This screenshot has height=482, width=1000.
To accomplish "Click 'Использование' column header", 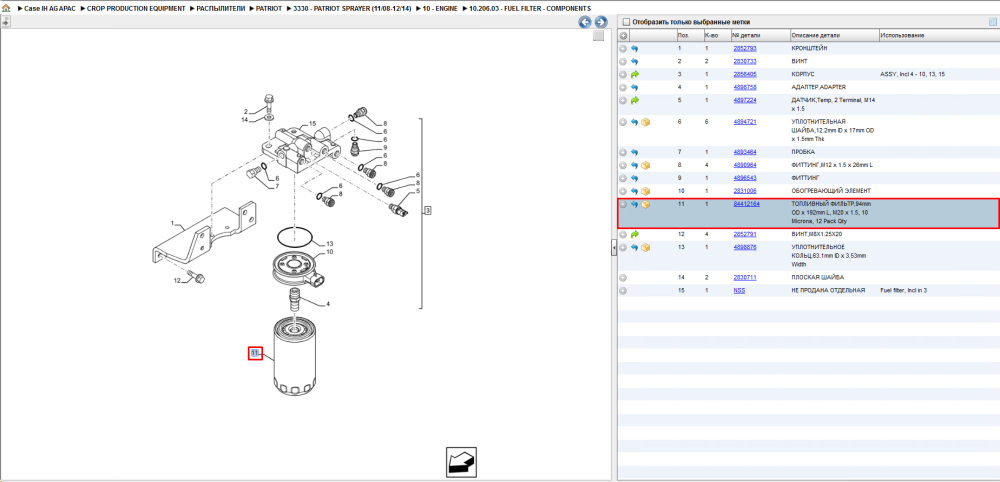I will coord(939,36).
